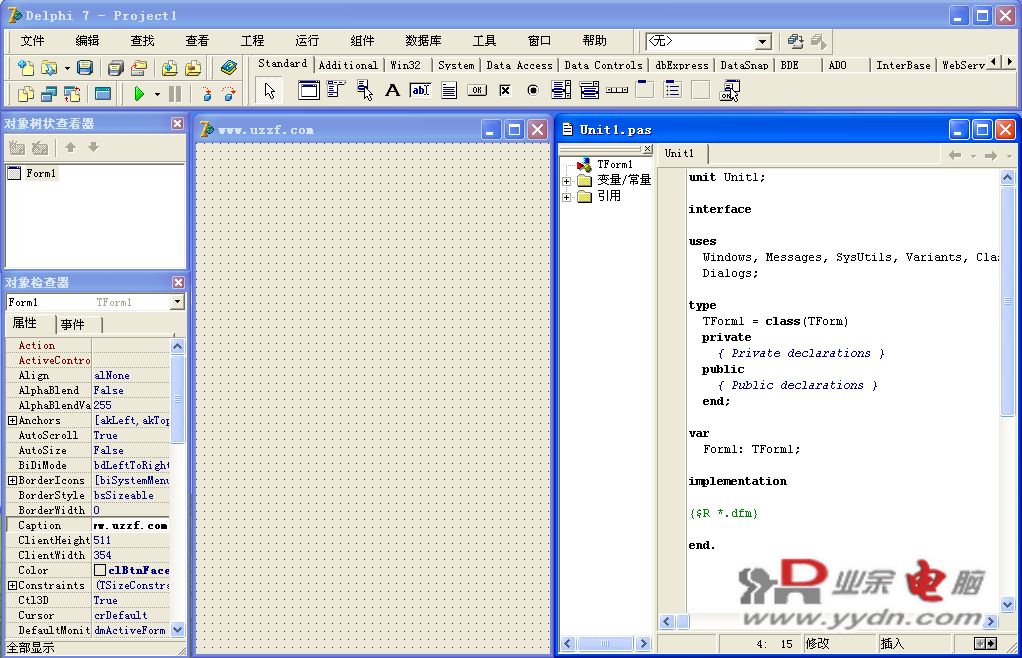Click the View Form toolbar icon
This screenshot has width=1022, height=658.
[x=49, y=94]
